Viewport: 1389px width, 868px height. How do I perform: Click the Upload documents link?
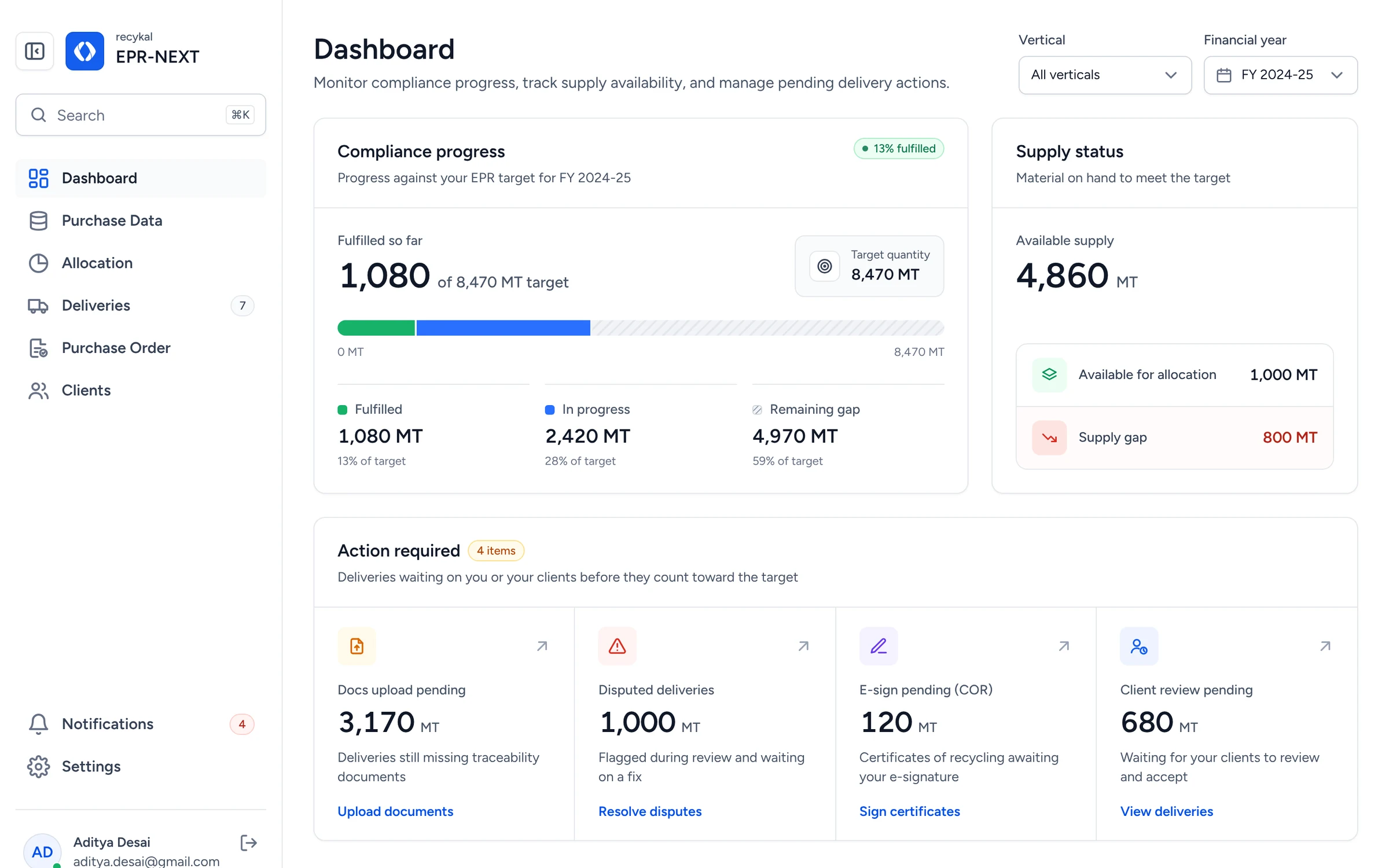(x=395, y=811)
